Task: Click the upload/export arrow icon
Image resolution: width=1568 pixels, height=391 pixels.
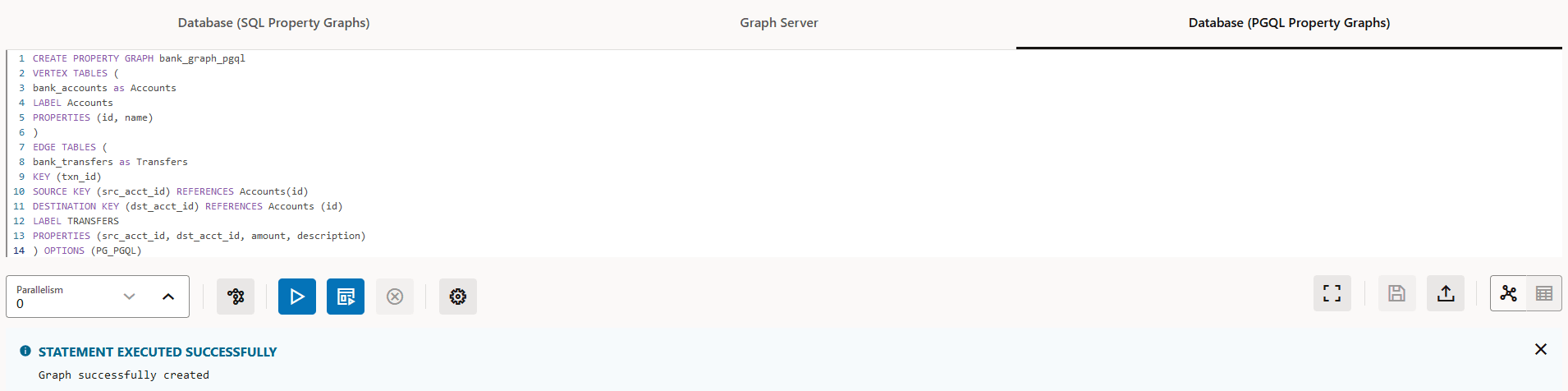Action: (1446, 293)
